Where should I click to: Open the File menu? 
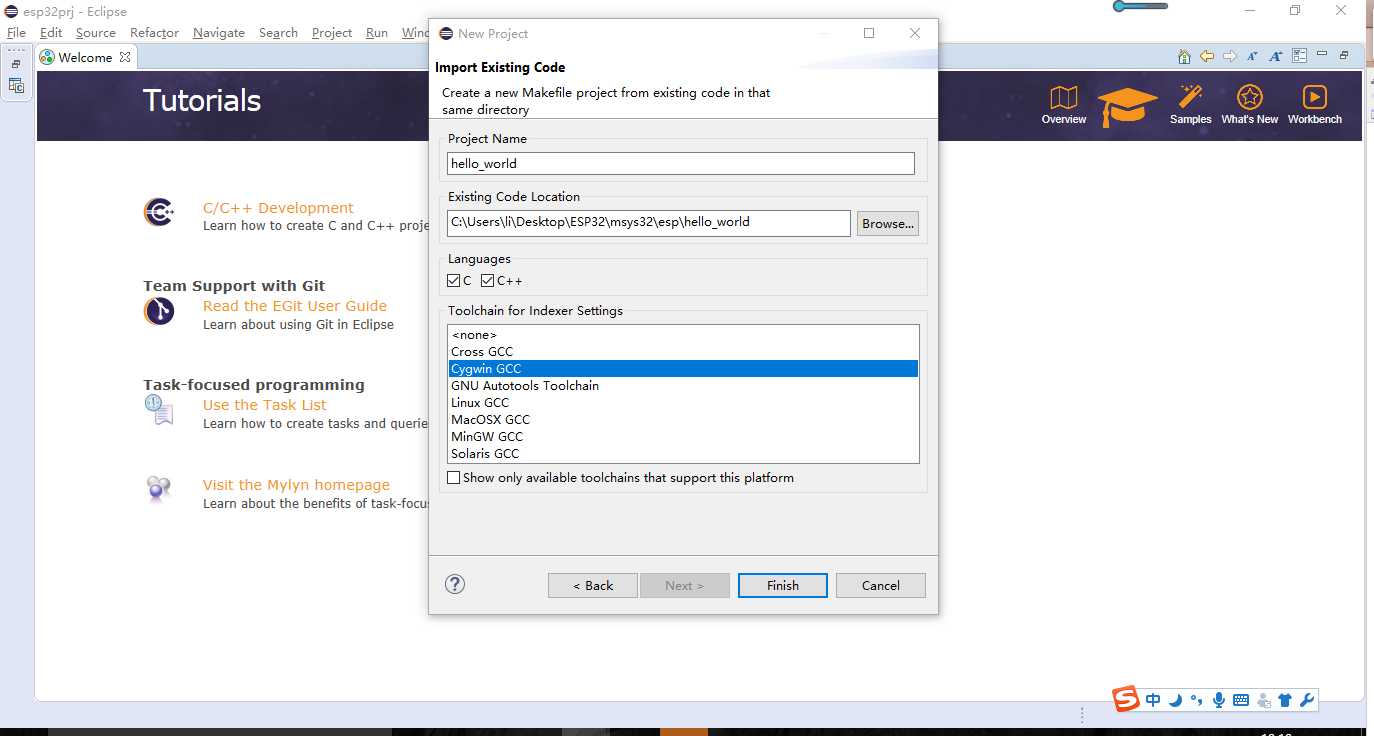17,32
